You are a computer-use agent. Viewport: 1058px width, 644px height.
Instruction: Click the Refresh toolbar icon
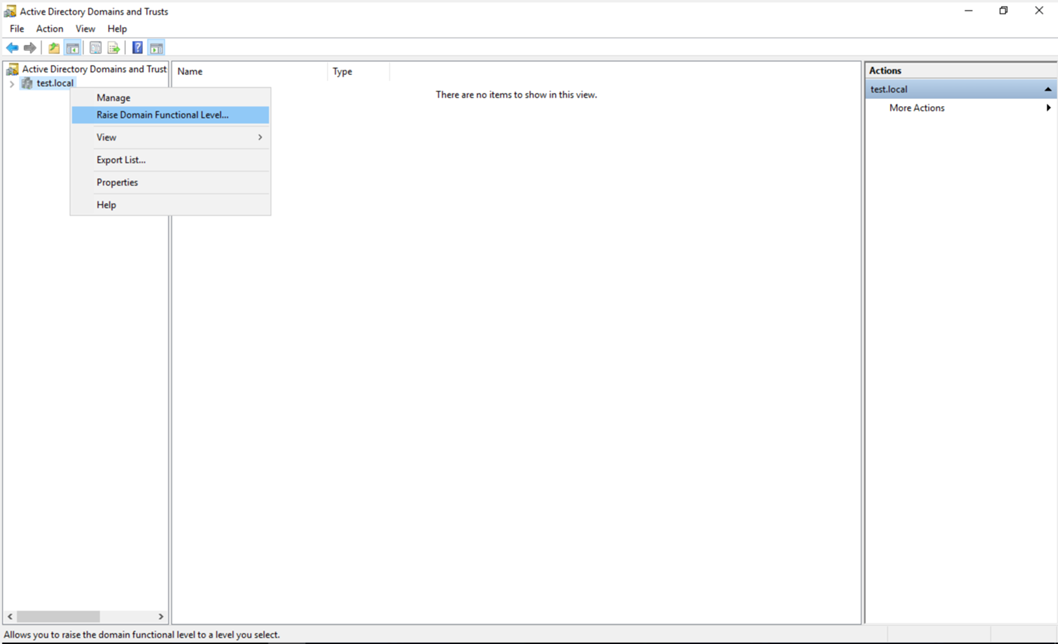(x=95, y=48)
